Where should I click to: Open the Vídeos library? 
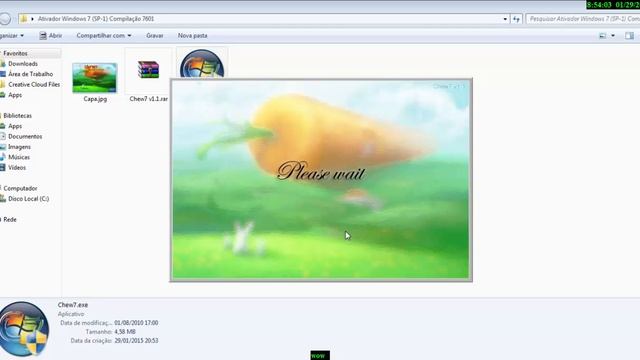click(17, 167)
